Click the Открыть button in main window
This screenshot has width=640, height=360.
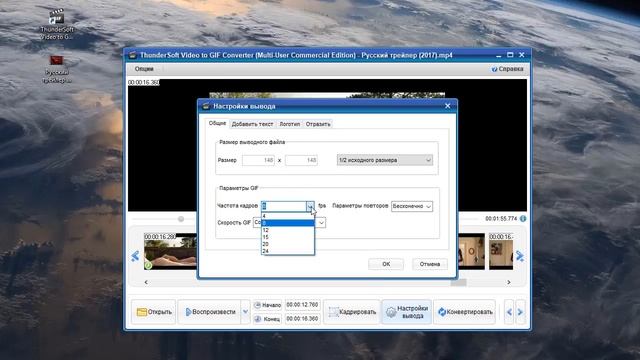(x=154, y=312)
